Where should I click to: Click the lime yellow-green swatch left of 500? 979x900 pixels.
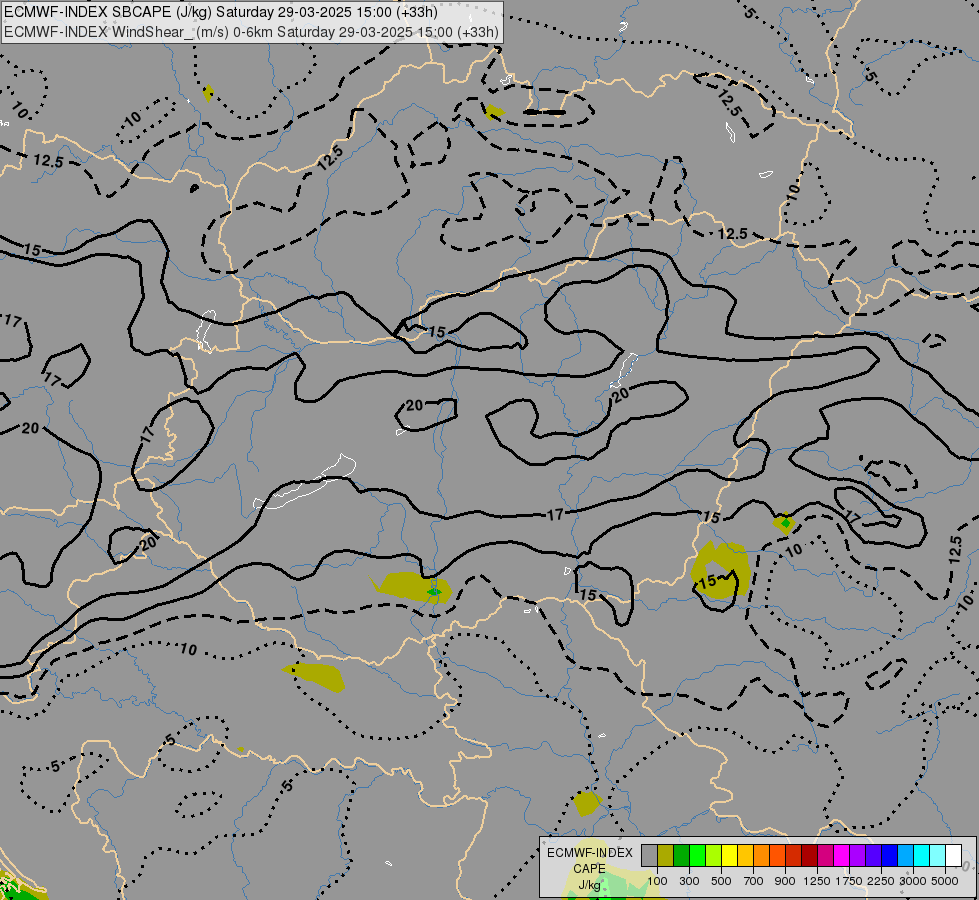714,856
